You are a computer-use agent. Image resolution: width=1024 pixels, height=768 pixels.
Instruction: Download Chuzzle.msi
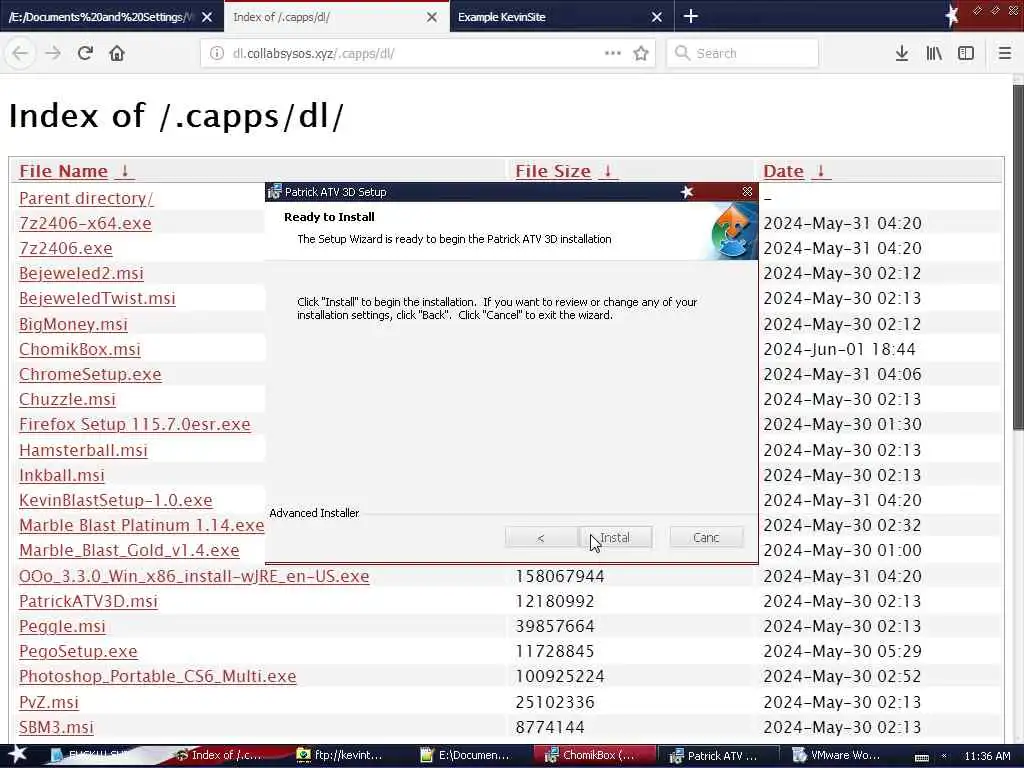pos(67,399)
